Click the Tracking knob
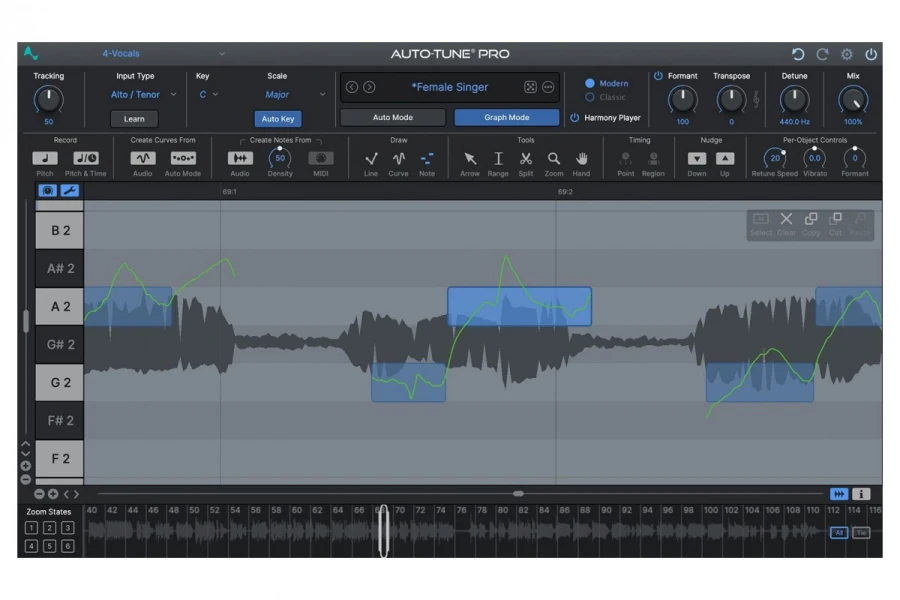 pos(48,100)
